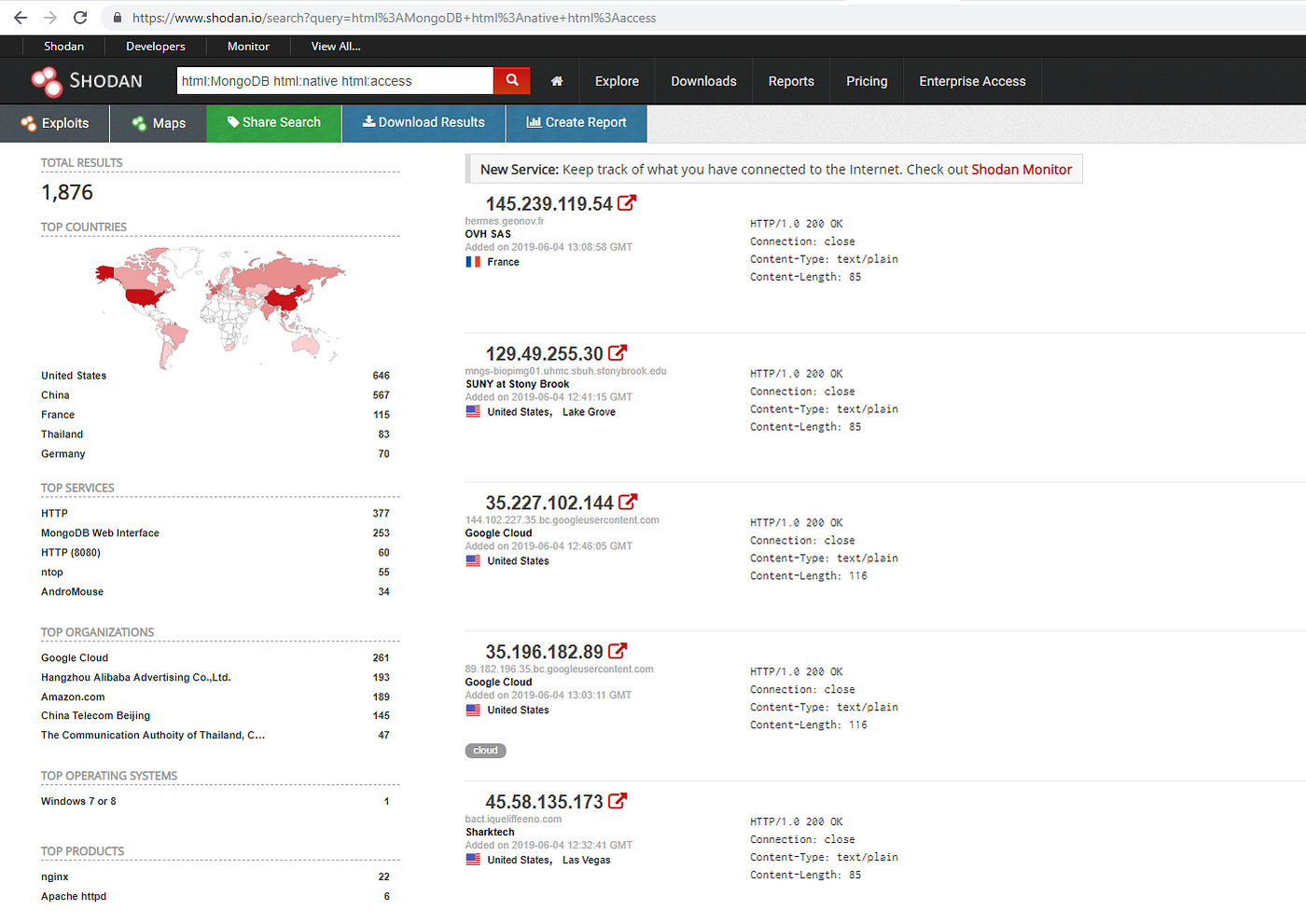Filter by product nginx
The width and height of the screenshot is (1306, 924).
pos(55,877)
